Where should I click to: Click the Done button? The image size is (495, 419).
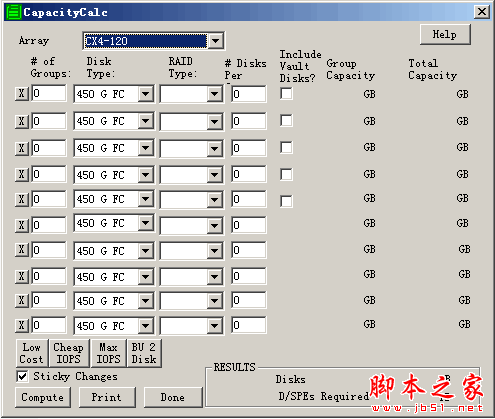(x=173, y=397)
